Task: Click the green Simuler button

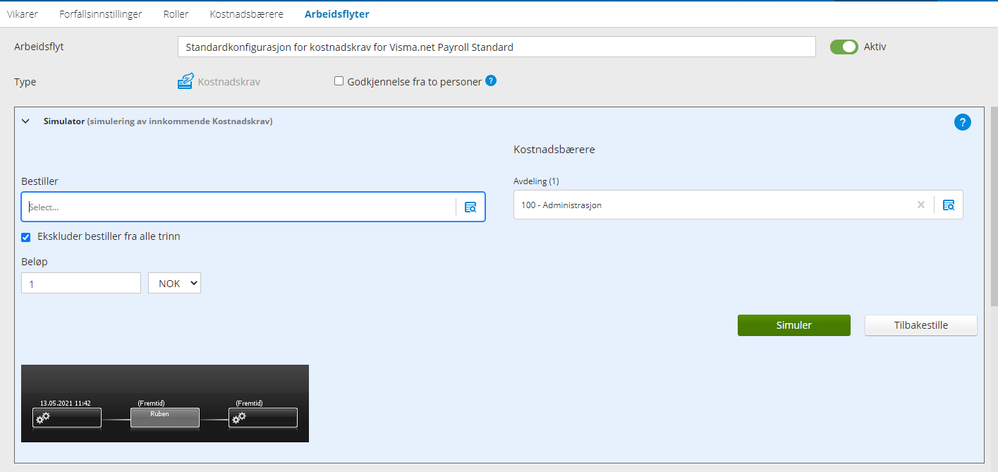Action: pos(794,325)
